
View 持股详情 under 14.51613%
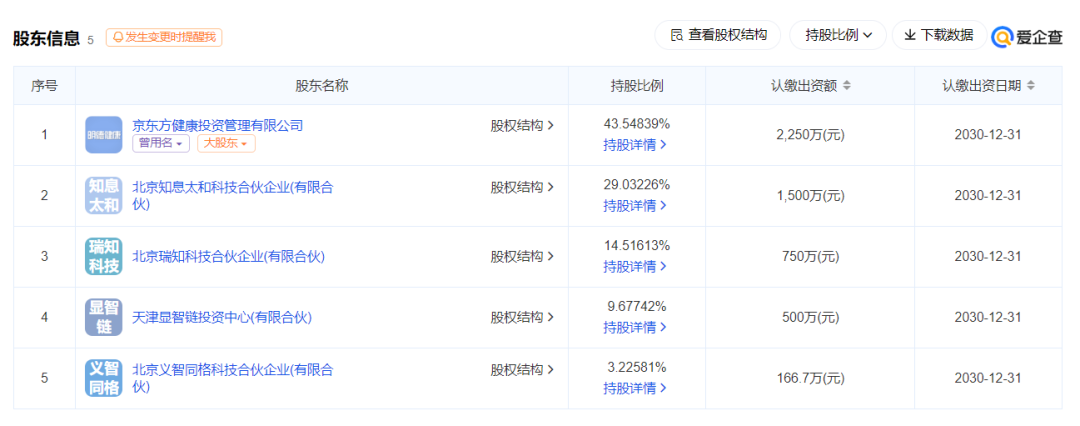pos(635,266)
